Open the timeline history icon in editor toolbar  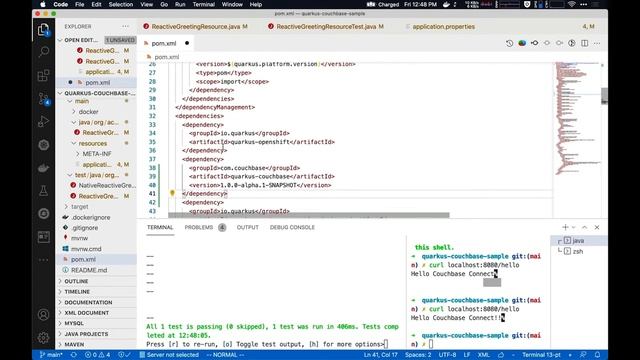[x=509, y=43]
